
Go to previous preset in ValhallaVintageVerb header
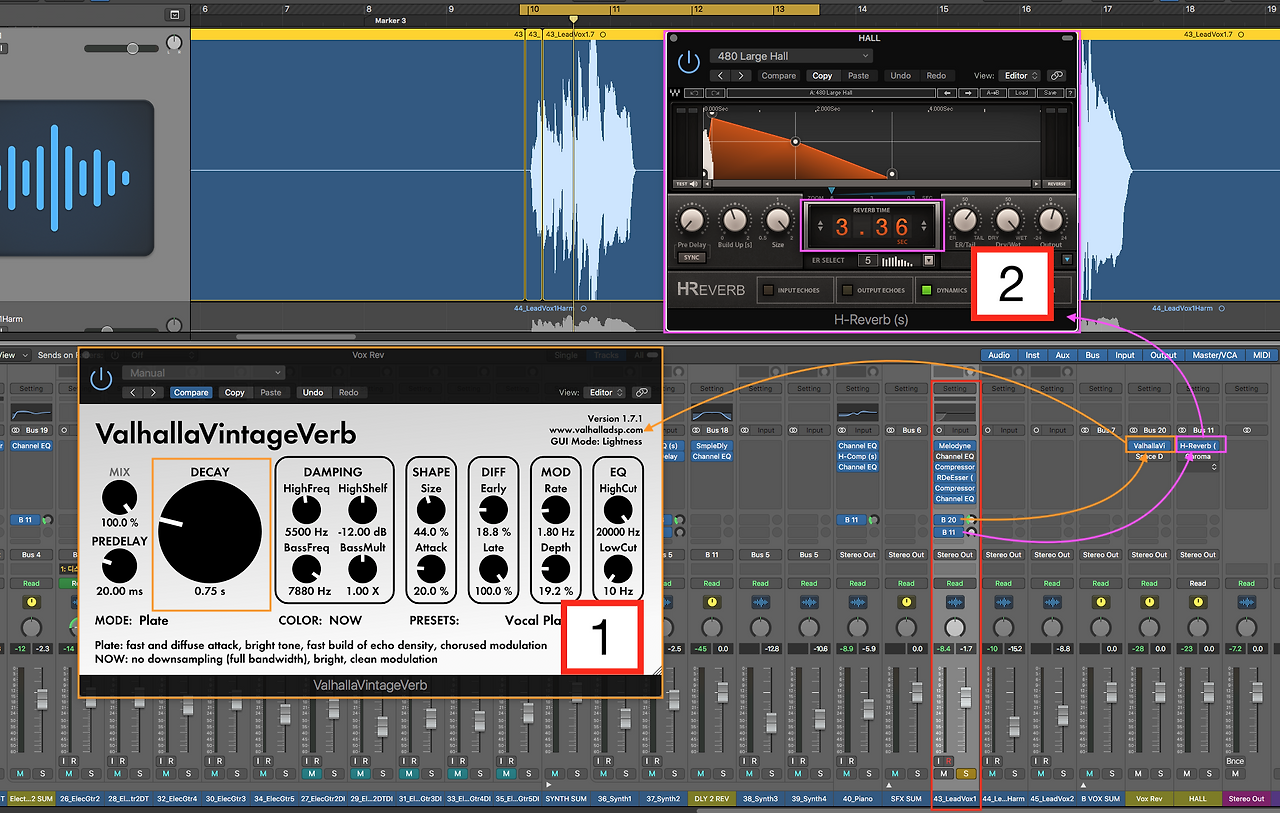coord(132,392)
